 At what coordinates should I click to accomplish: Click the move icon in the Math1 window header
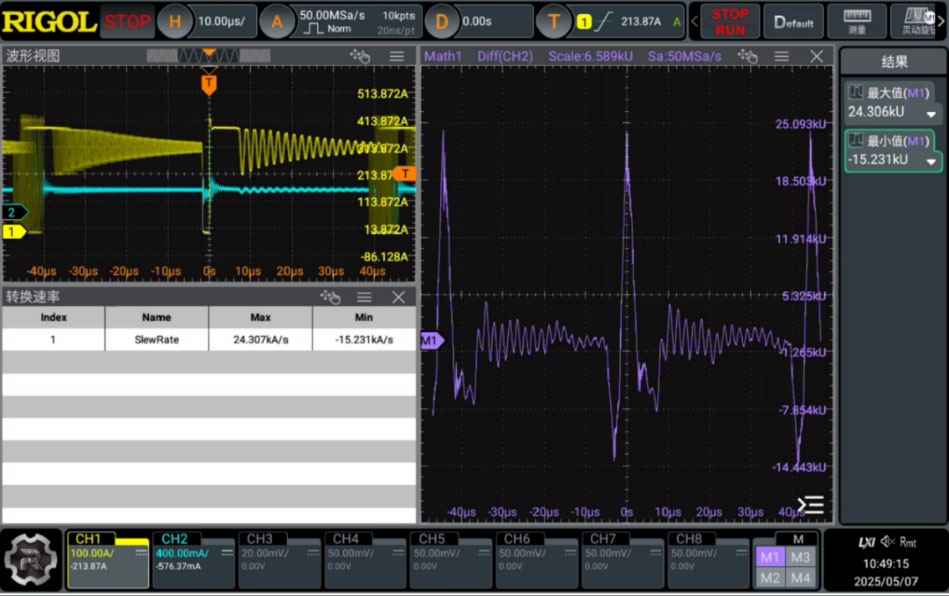pyautogui.click(x=747, y=56)
